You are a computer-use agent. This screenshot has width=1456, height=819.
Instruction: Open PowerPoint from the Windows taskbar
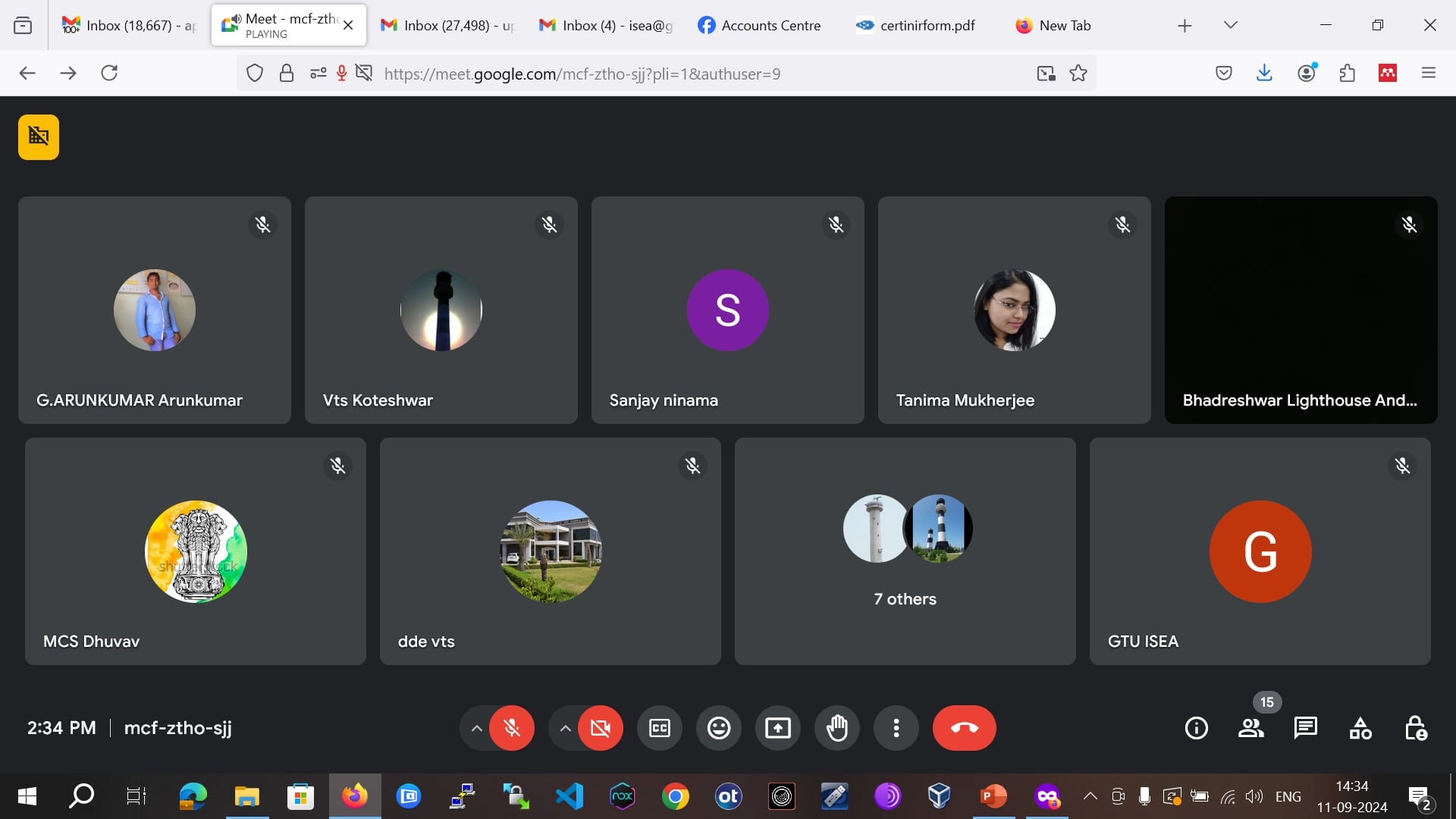[x=993, y=796]
